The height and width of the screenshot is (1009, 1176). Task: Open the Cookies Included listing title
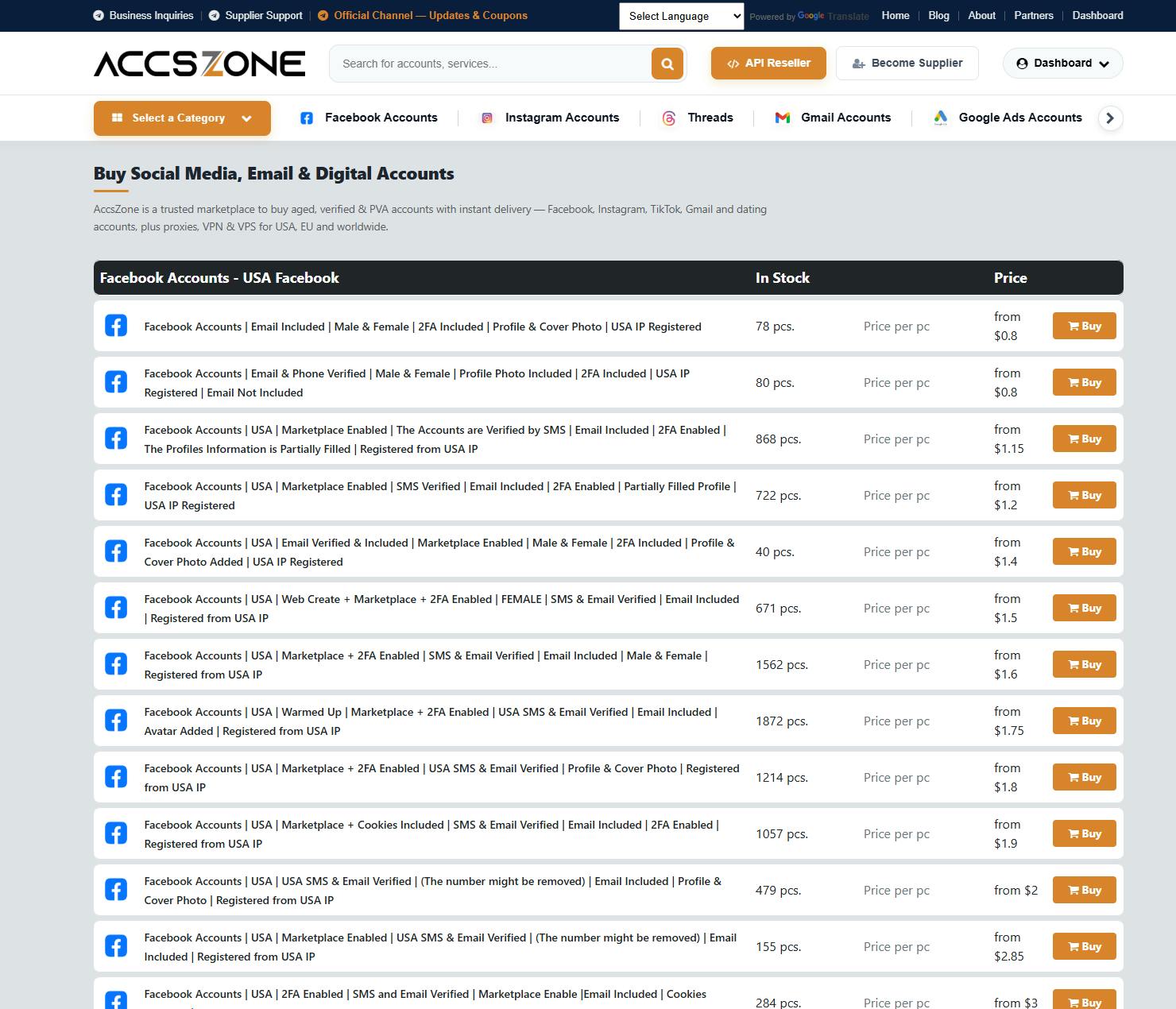[431, 834]
